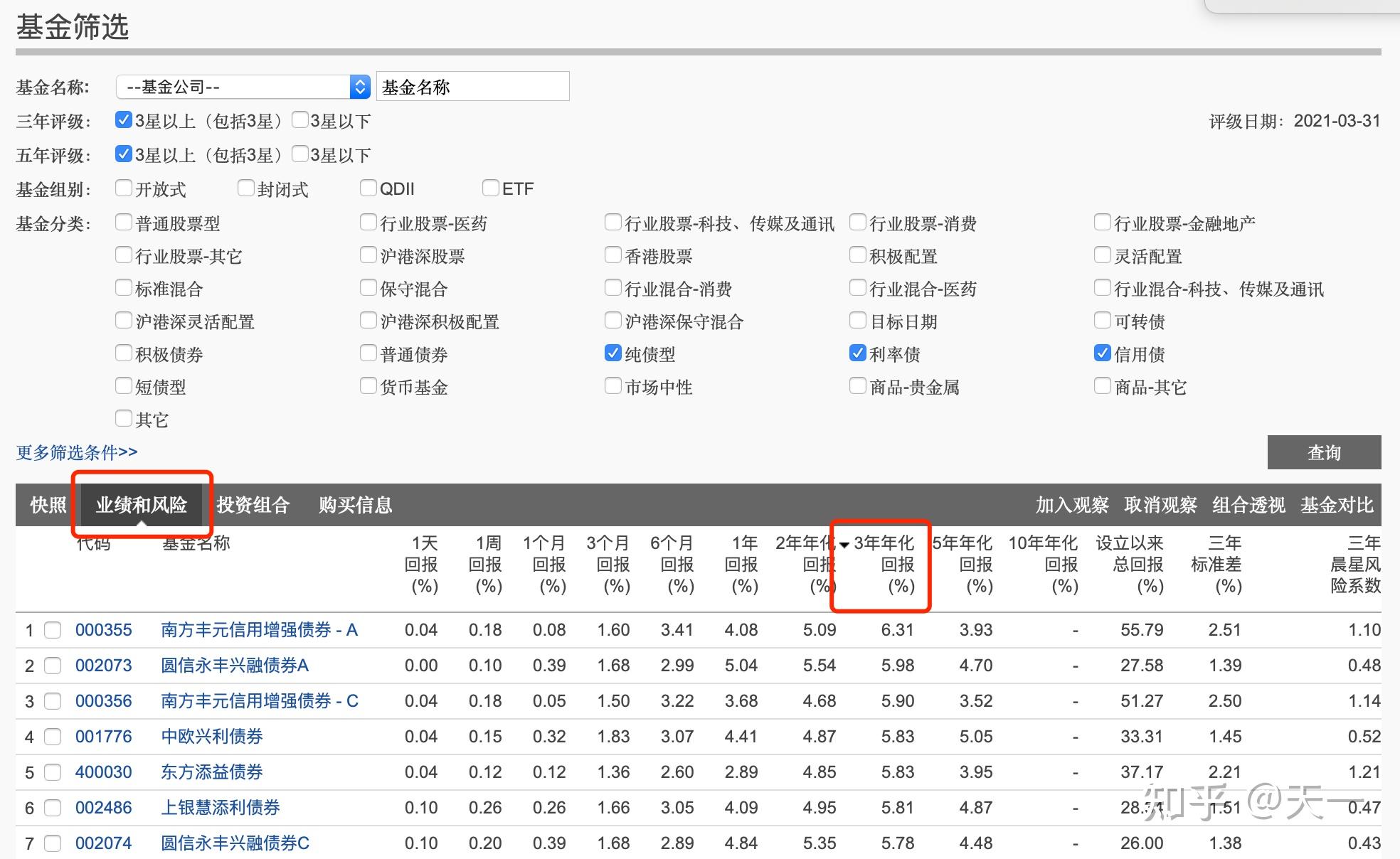Open 圆信永丰兴融债券A fund page
Image resolution: width=1400 pixels, height=859 pixels.
pyautogui.click(x=235, y=666)
